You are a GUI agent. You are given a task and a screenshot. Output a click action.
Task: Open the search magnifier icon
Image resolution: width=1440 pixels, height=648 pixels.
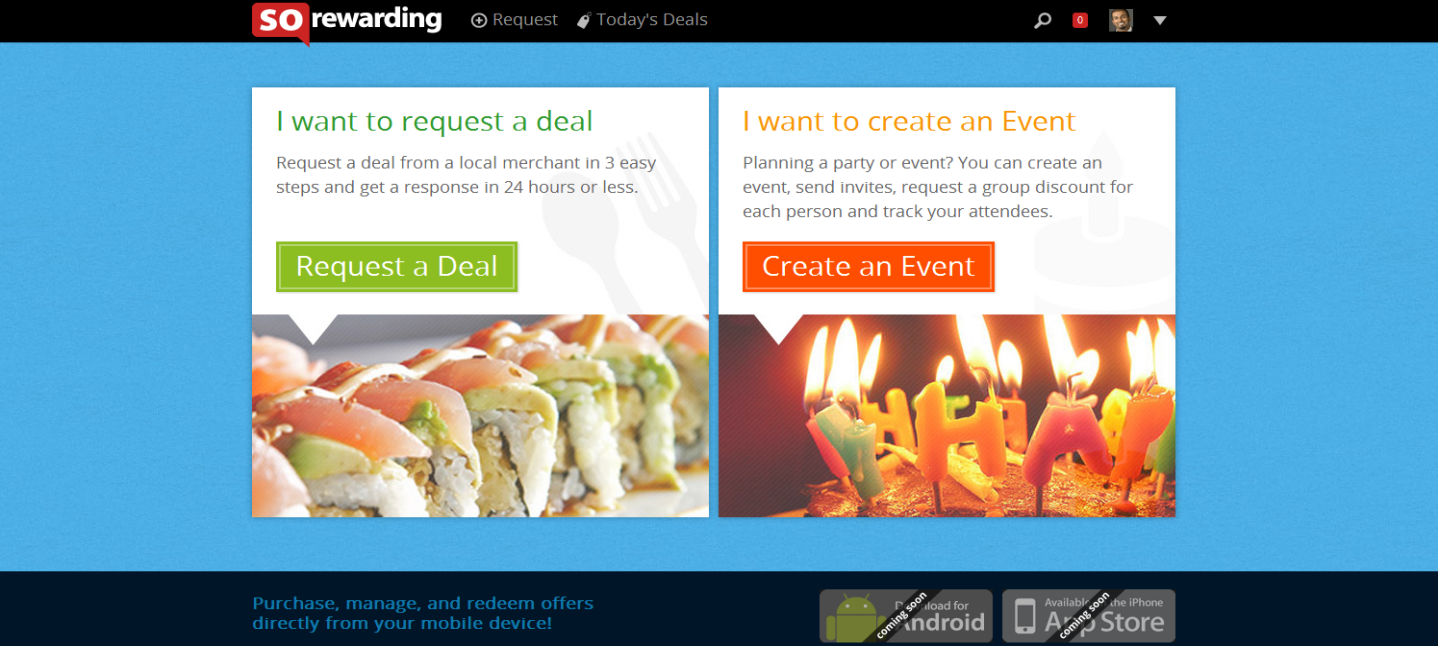pos(1043,20)
